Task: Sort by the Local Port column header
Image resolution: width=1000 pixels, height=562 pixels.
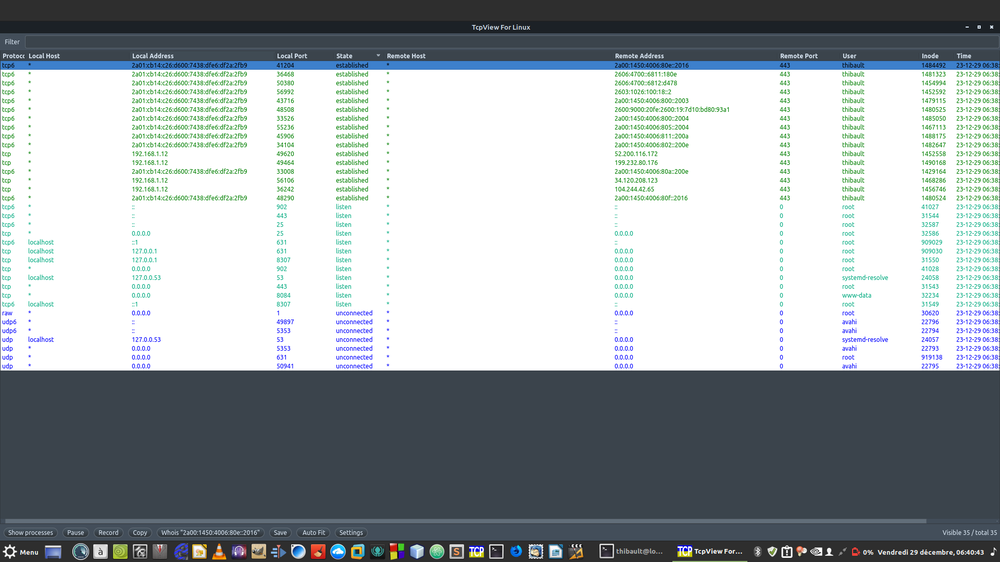Action: point(292,56)
